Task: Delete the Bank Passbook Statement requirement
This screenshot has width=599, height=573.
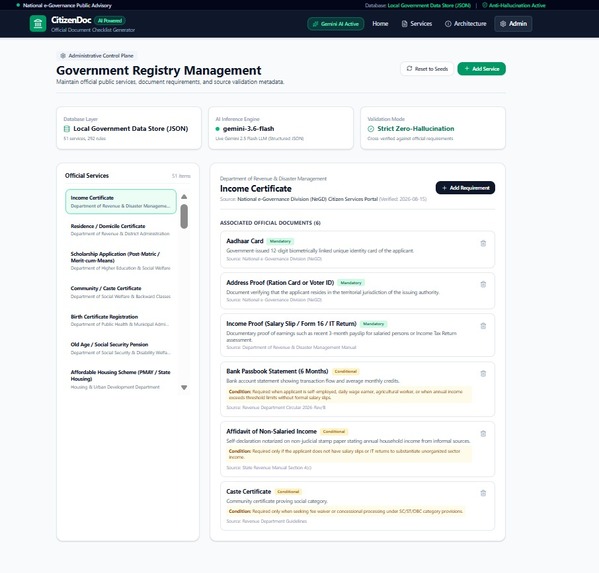Action: [483, 374]
